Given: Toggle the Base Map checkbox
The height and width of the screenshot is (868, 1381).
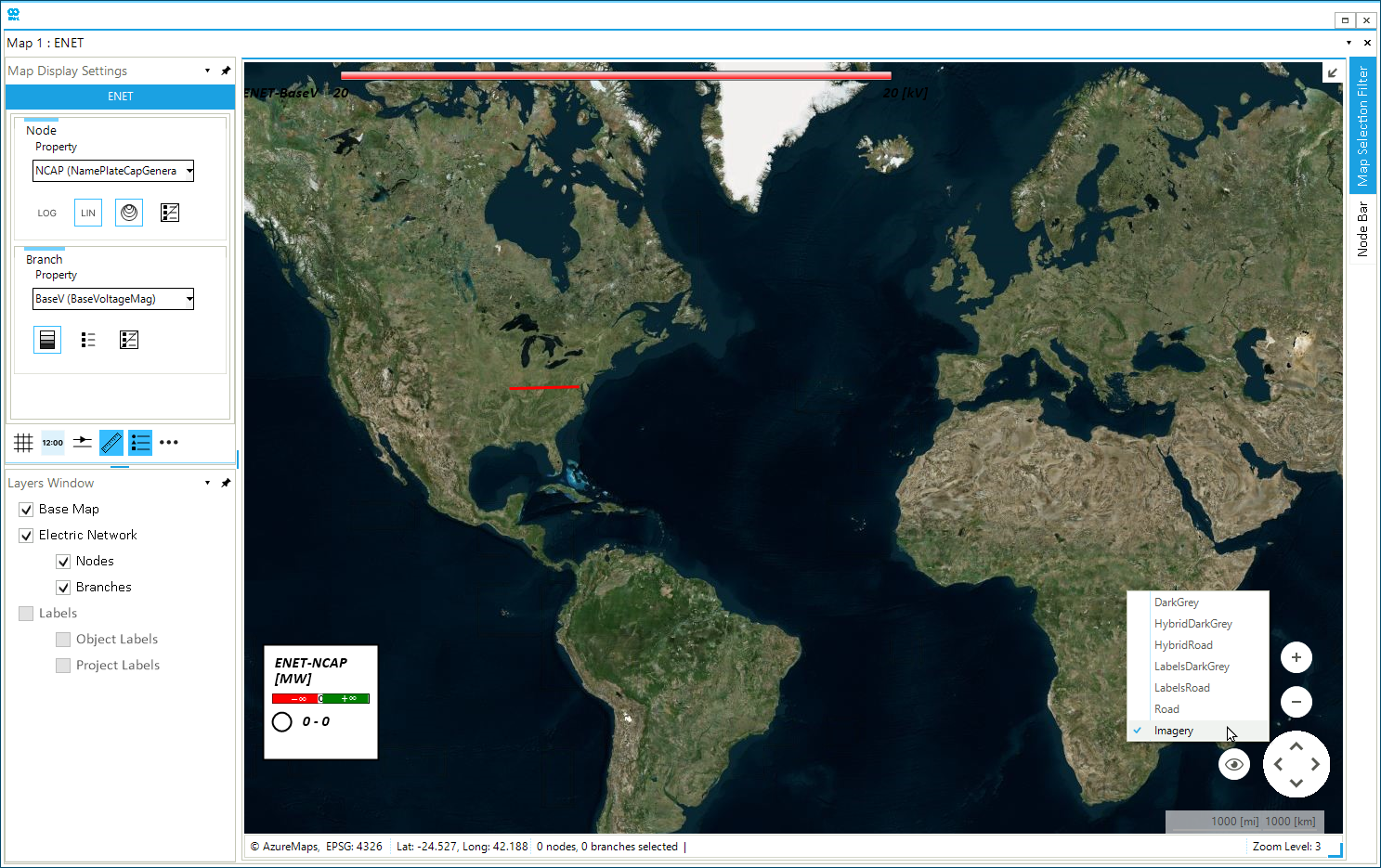Looking at the screenshot, I should coord(26,510).
